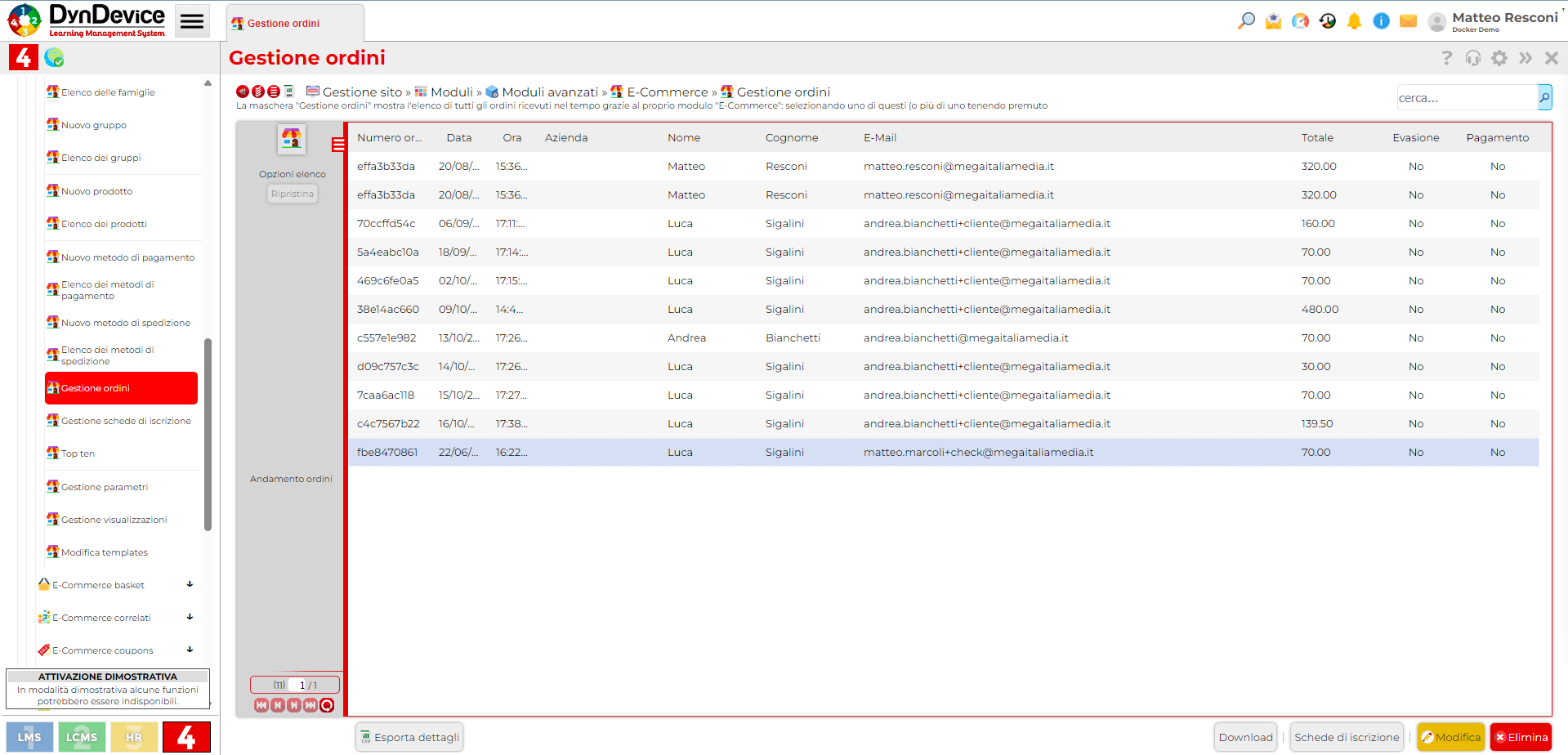
Task: Select the order row for Andrea Bianchetti
Action: [x=735, y=337]
